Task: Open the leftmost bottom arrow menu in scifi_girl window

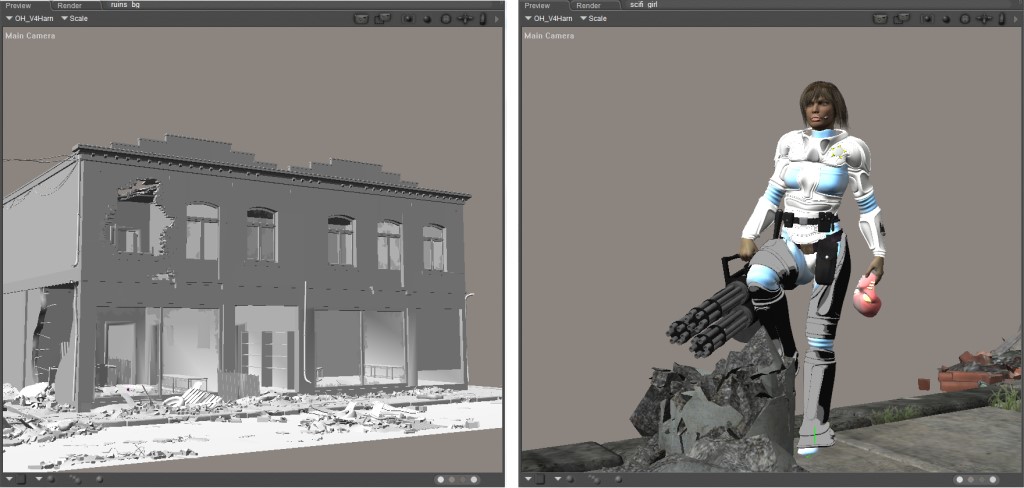Action: tap(528, 479)
